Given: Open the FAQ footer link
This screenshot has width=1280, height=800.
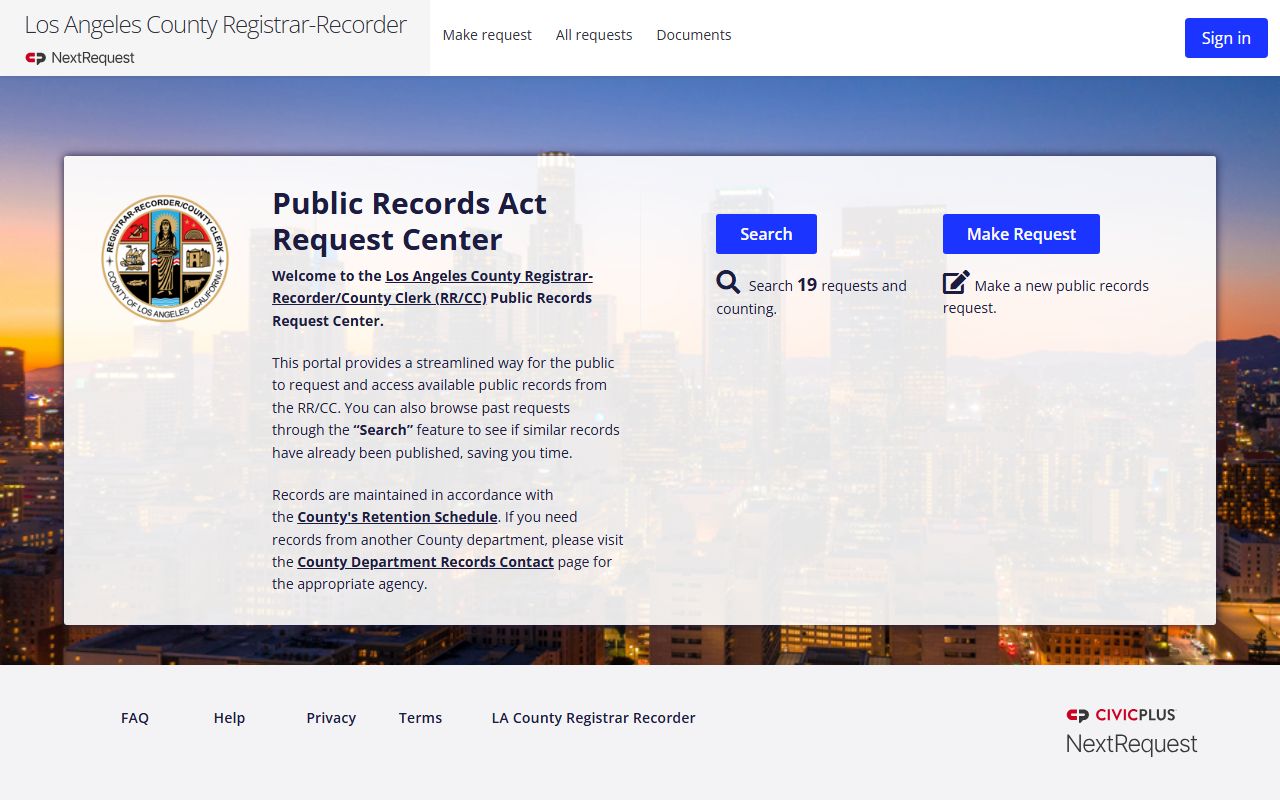Looking at the screenshot, I should click(135, 718).
